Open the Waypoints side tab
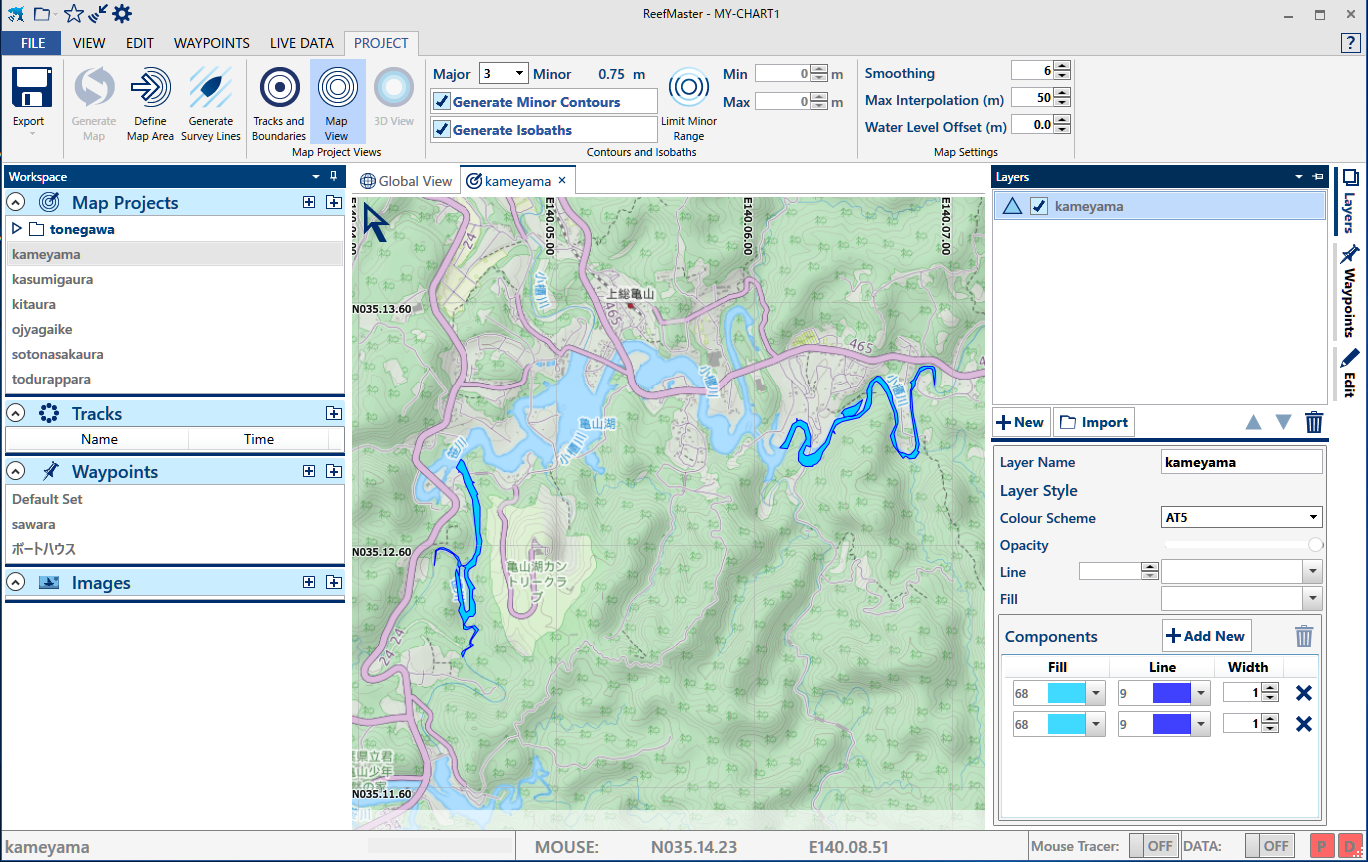Screen dimensions: 1368x862 point(1349,291)
